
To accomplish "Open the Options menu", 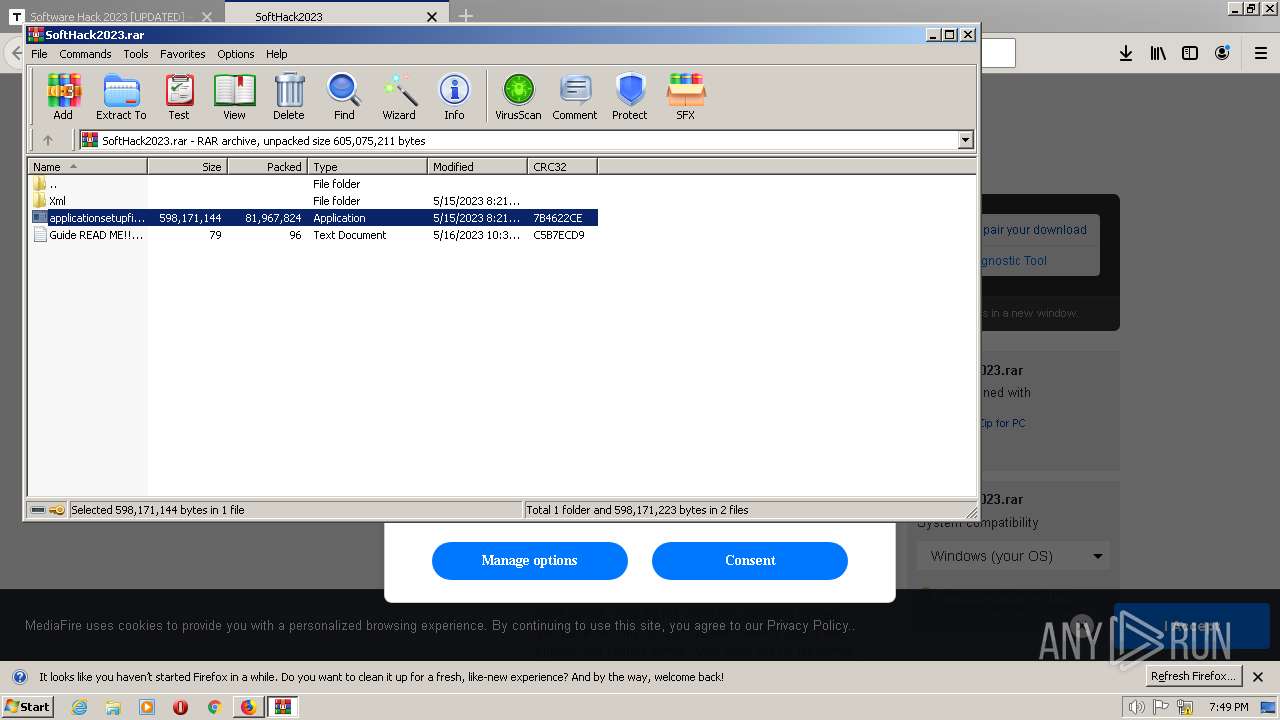I will 236,54.
